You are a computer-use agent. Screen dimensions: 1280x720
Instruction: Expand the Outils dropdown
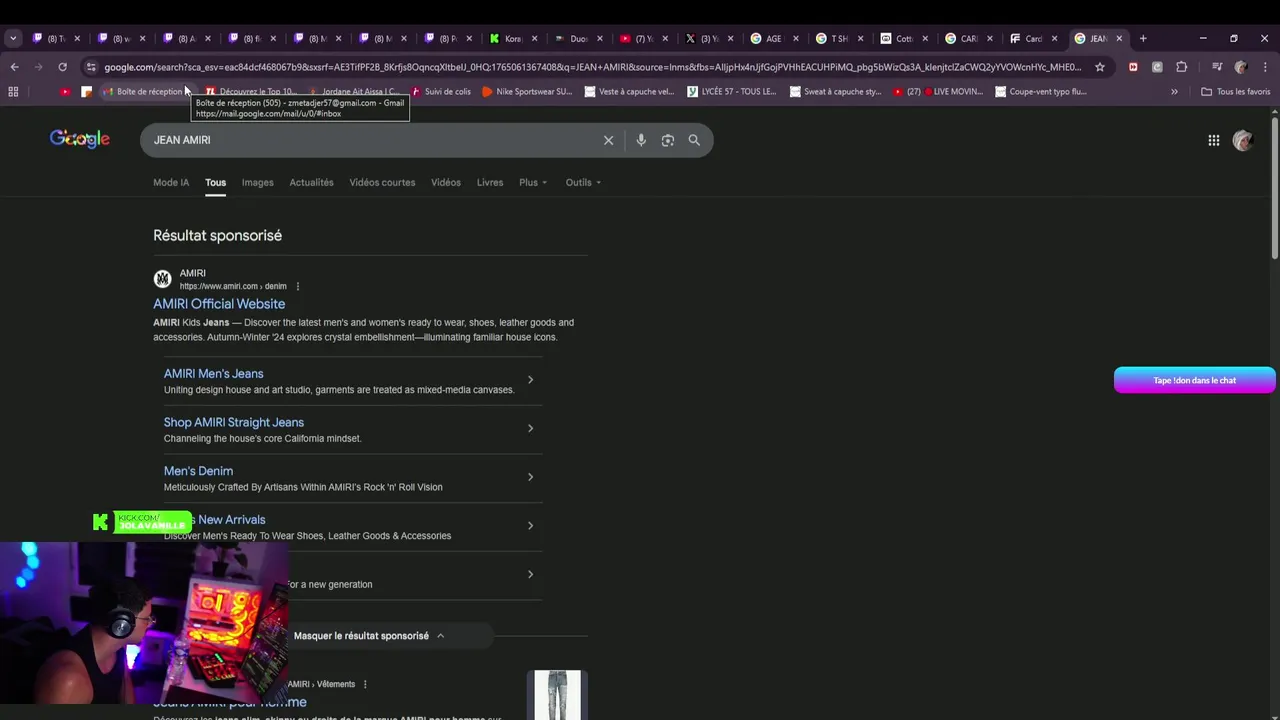click(584, 182)
